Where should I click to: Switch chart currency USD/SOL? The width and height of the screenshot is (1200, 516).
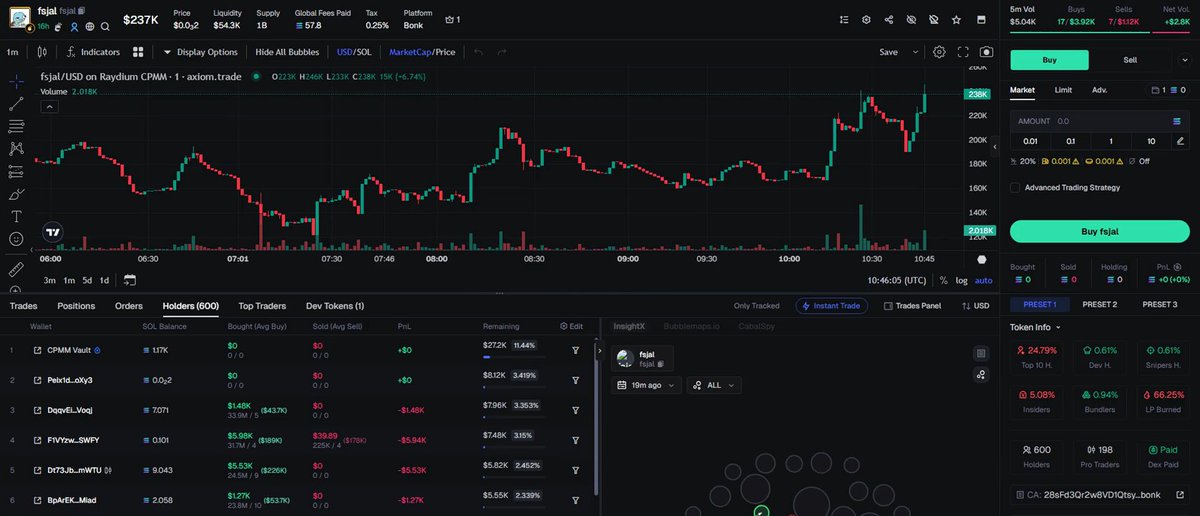click(355, 52)
